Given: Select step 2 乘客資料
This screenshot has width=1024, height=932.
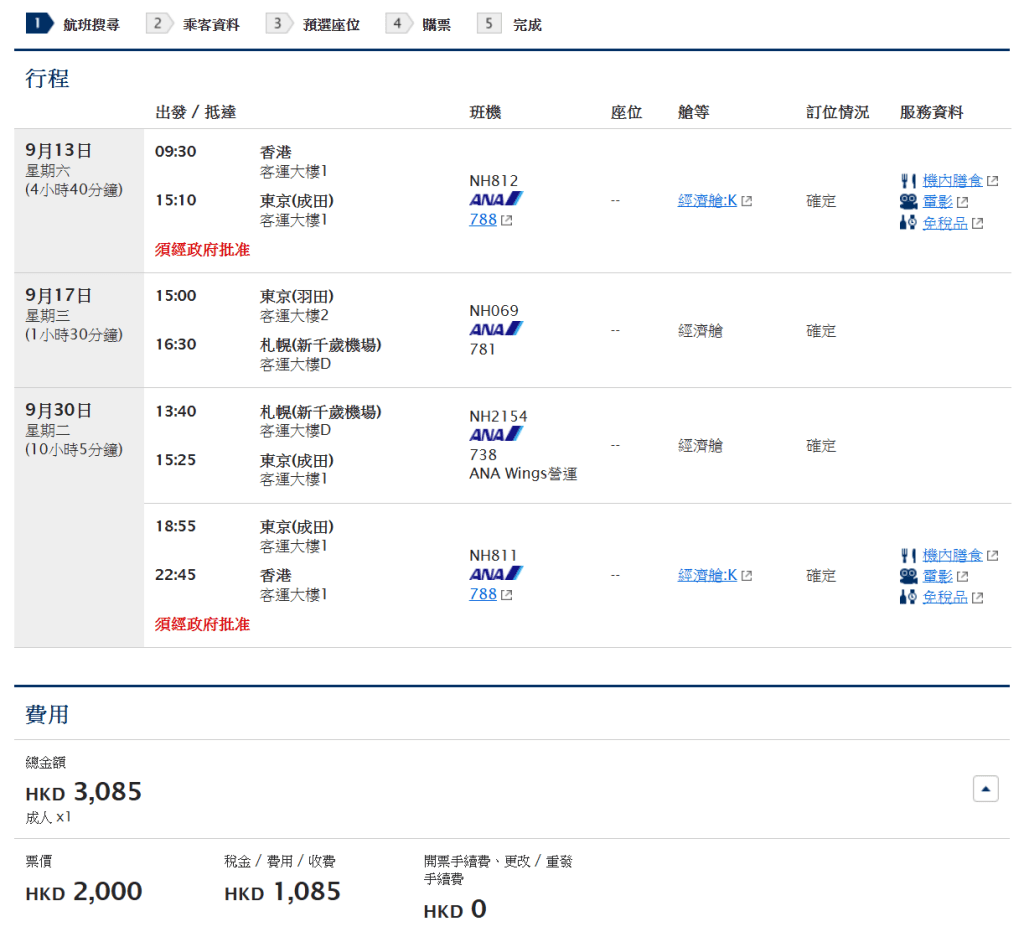Looking at the screenshot, I should tap(194, 24).
